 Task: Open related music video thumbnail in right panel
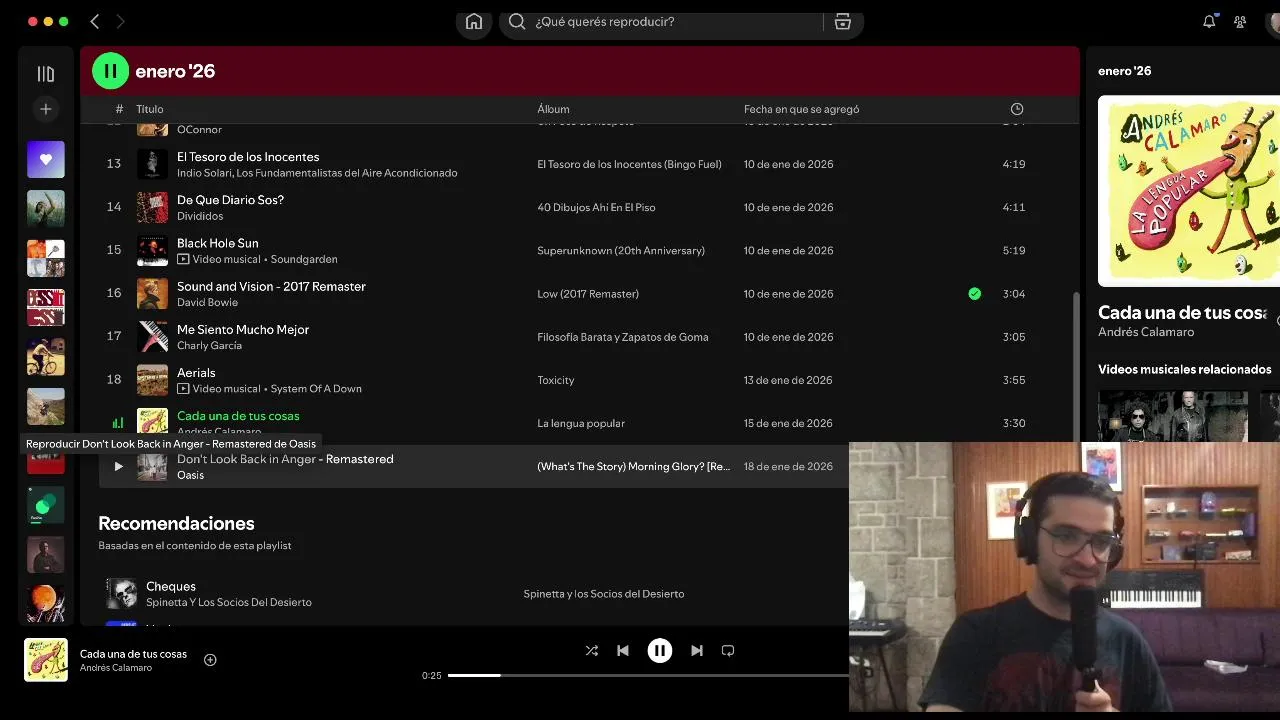pos(1173,416)
